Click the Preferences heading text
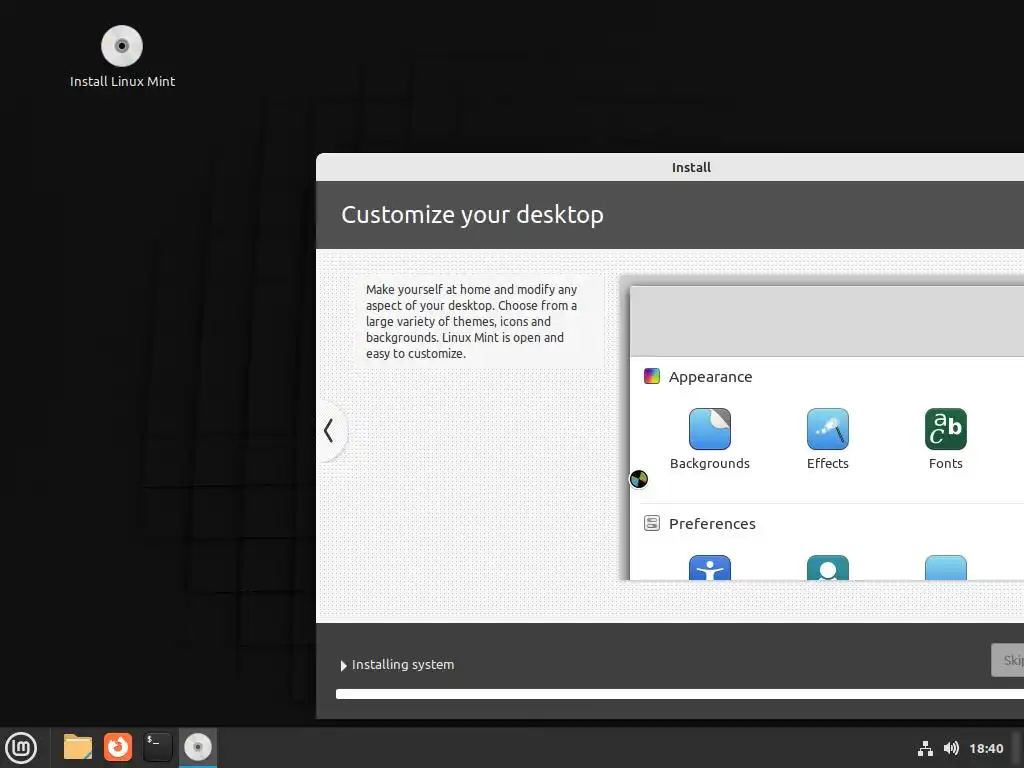The image size is (1024, 768). click(712, 524)
